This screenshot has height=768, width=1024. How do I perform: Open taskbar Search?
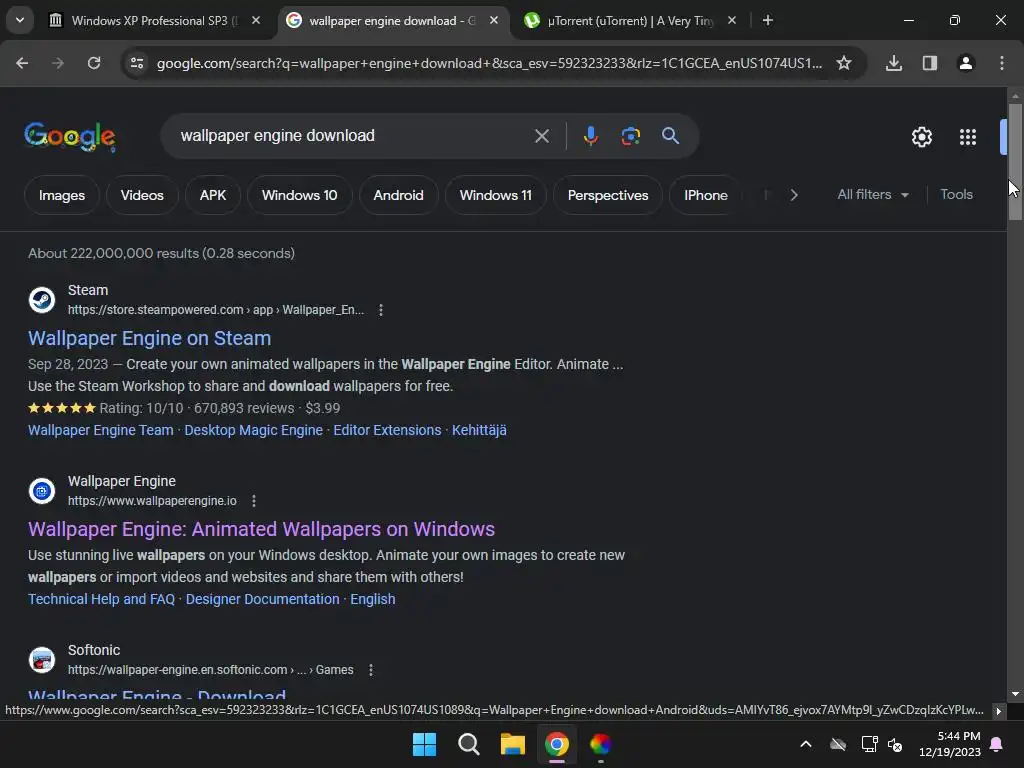point(468,744)
